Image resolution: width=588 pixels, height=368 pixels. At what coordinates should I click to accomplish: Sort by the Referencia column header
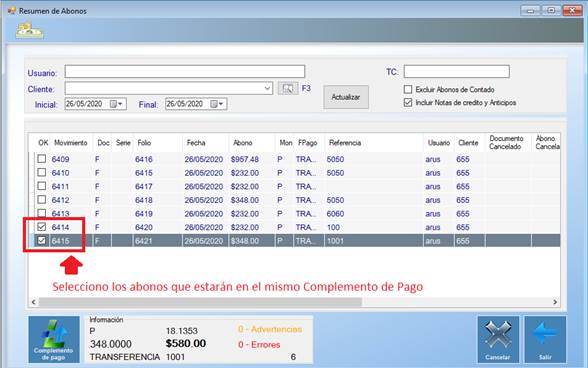(374, 143)
